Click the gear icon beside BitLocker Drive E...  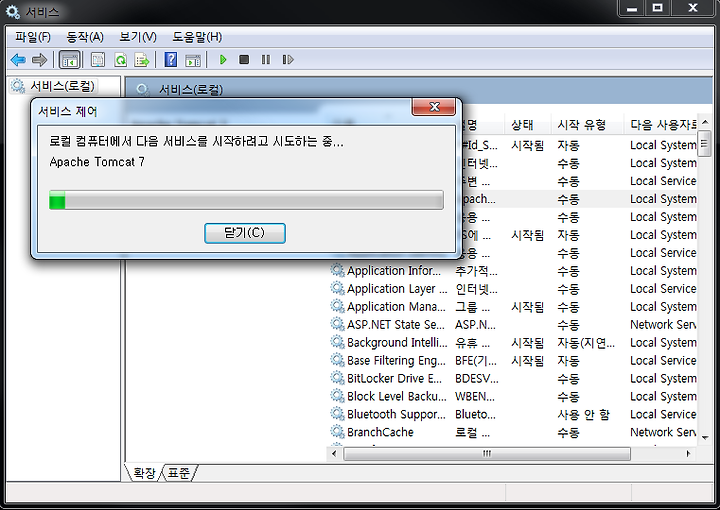tap(338, 378)
